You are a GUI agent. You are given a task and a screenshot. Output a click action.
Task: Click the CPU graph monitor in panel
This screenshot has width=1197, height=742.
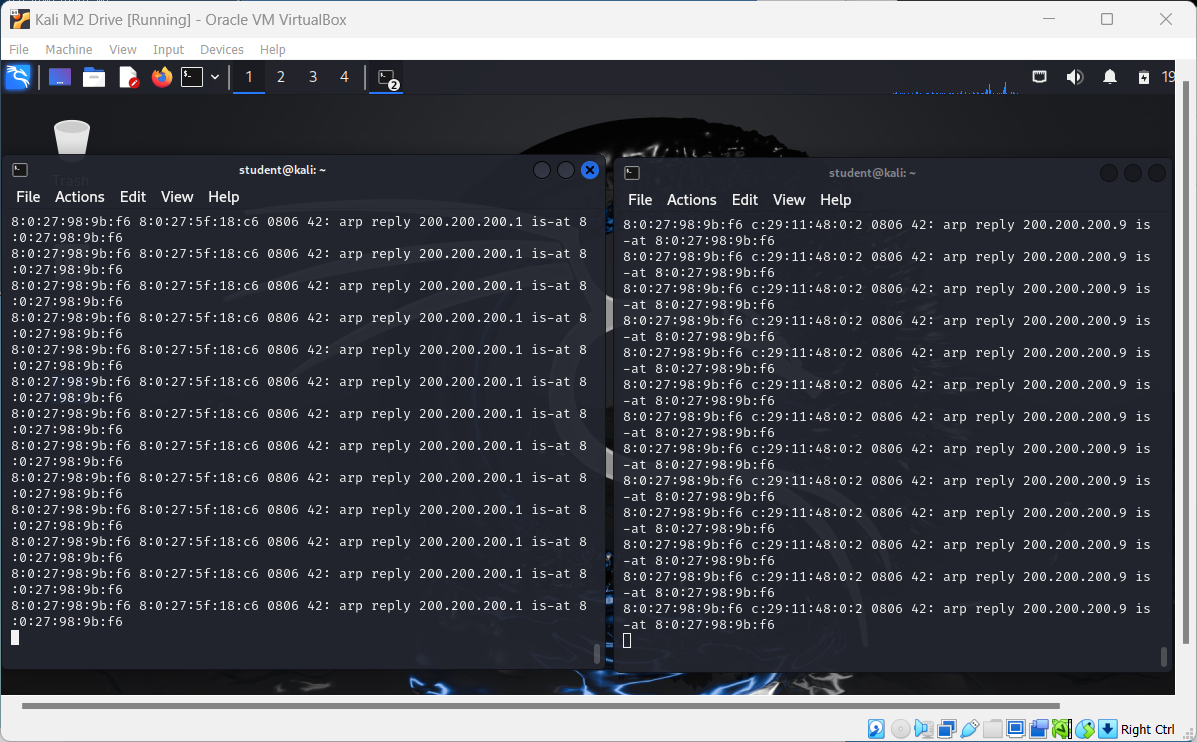point(956,87)
